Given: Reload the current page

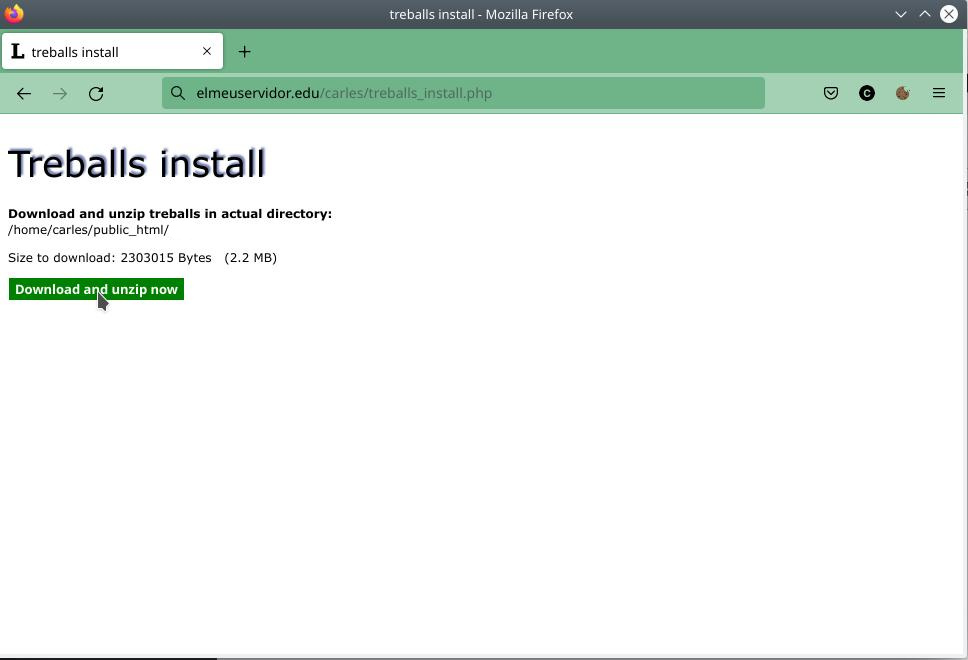Looking at the screenshot, I should coord(96,93).
